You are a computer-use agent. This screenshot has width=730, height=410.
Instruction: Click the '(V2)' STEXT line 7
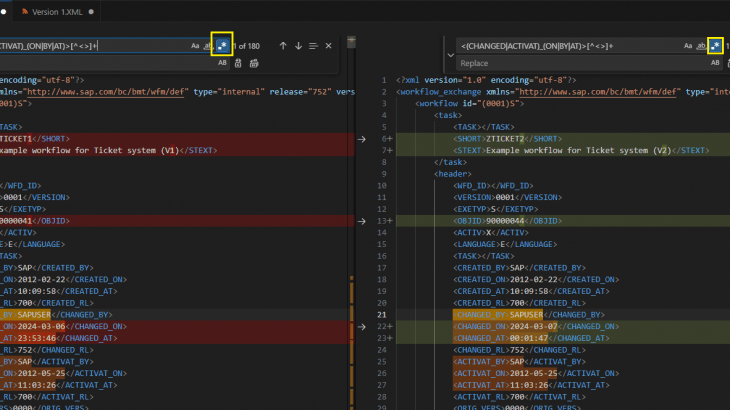click(x=581, y=150)
